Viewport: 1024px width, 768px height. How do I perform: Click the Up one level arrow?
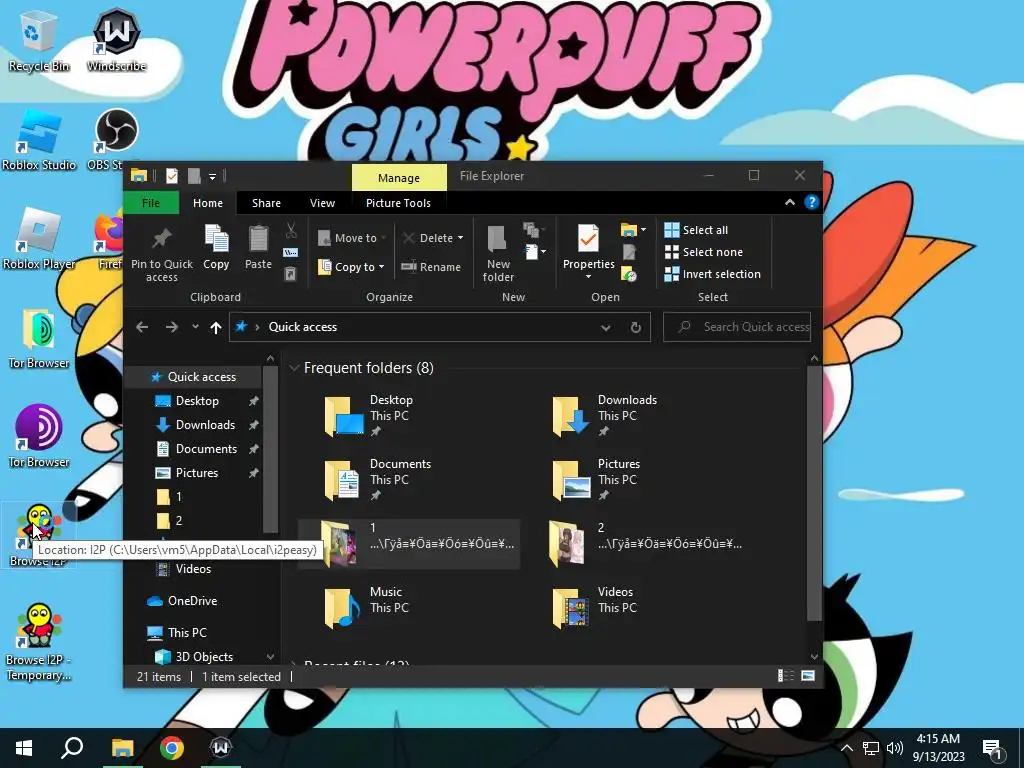click(216, 327)
